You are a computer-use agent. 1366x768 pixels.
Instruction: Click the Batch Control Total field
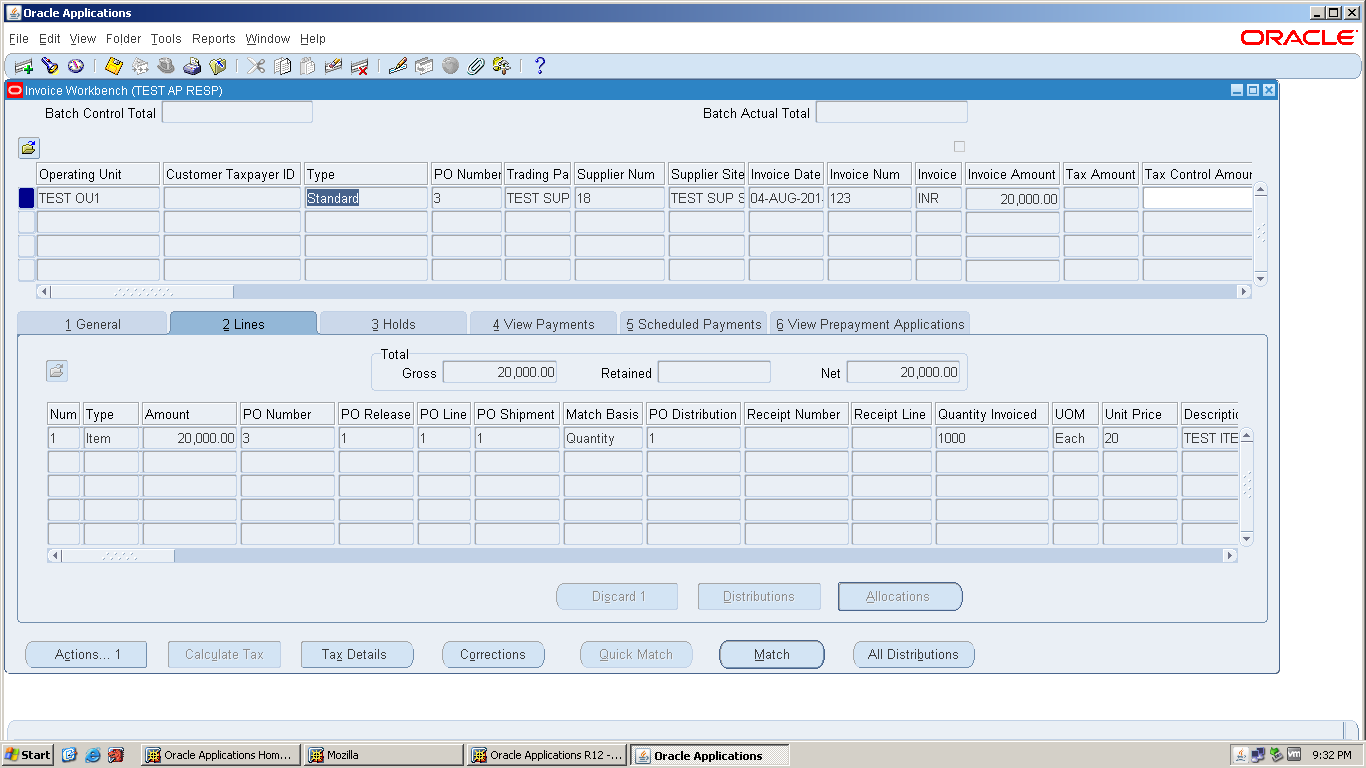click(x=237, y=113)
